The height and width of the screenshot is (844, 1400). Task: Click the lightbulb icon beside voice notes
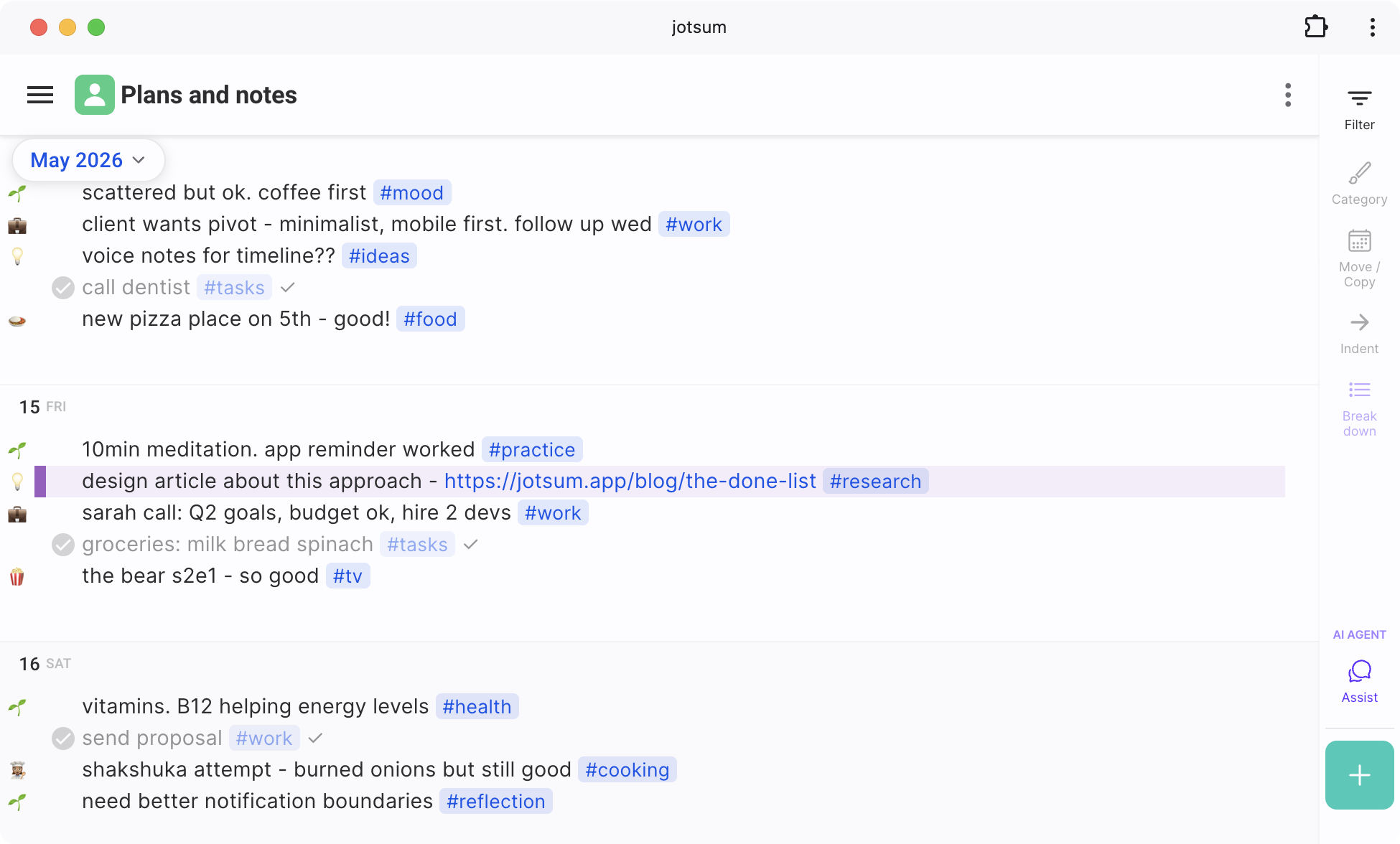point(17,256)
